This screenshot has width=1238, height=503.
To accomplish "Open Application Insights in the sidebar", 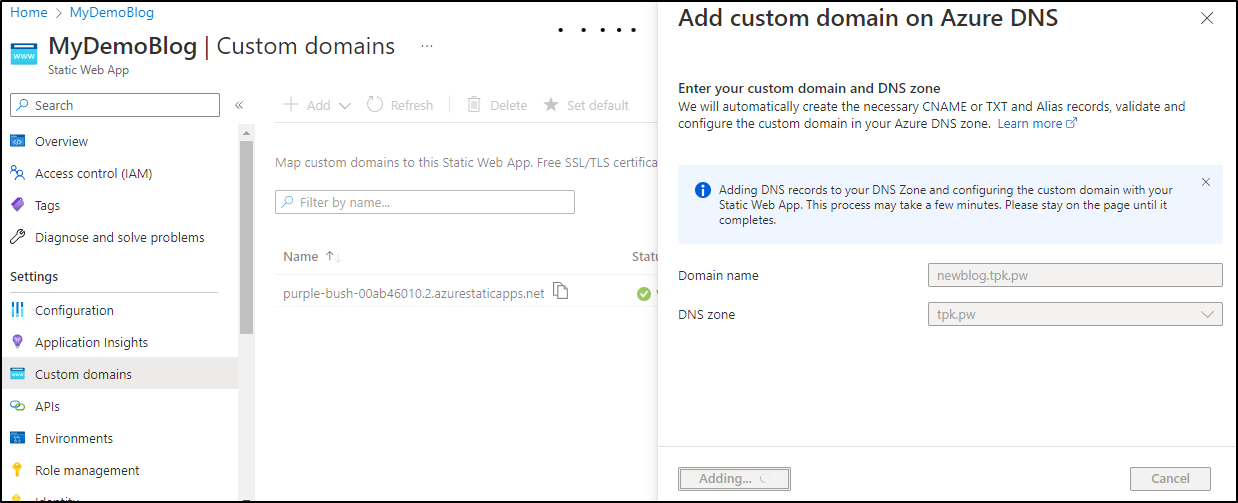I will tap(91, 342).
